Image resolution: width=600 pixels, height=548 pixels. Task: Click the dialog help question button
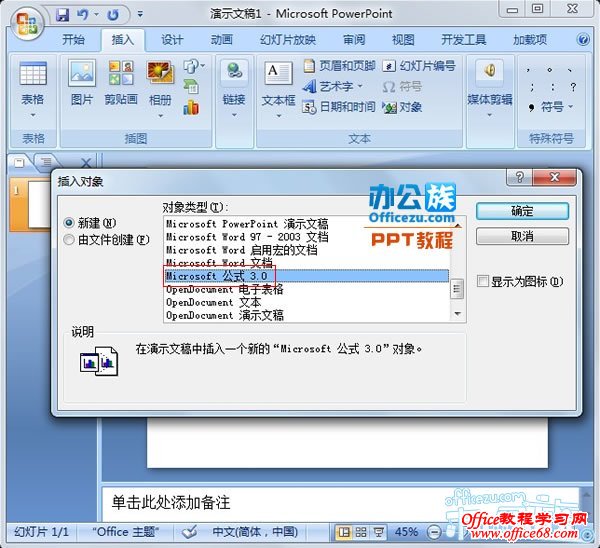point(519,177)
